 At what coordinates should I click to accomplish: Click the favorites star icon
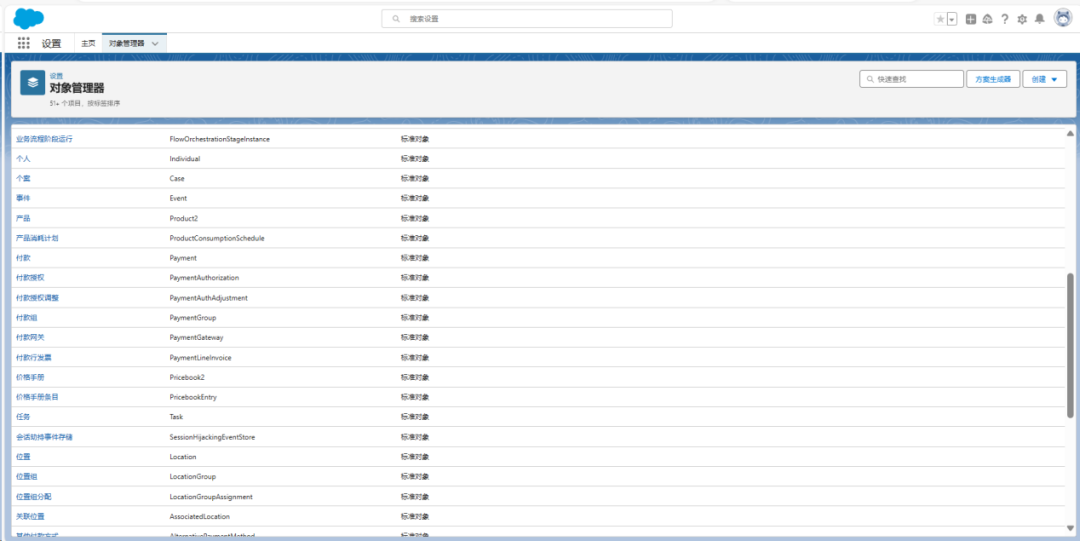940,19
